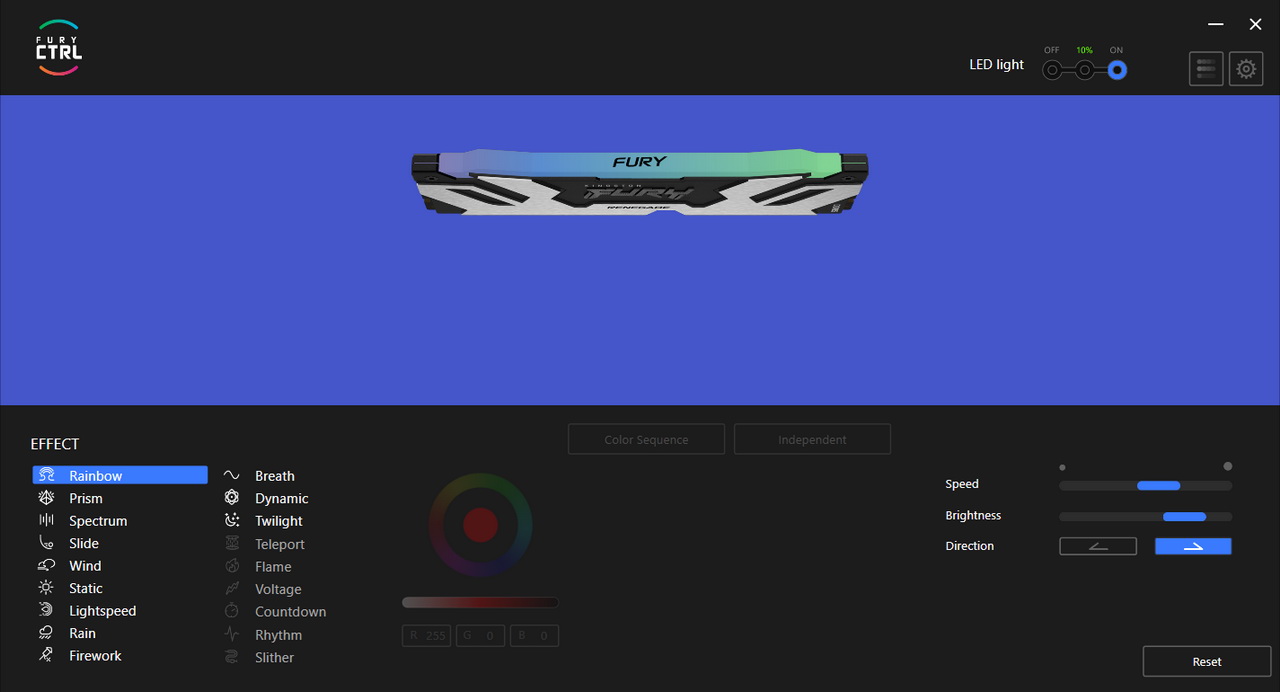
Task: Open the module list icon
Action: point(1206,69)
